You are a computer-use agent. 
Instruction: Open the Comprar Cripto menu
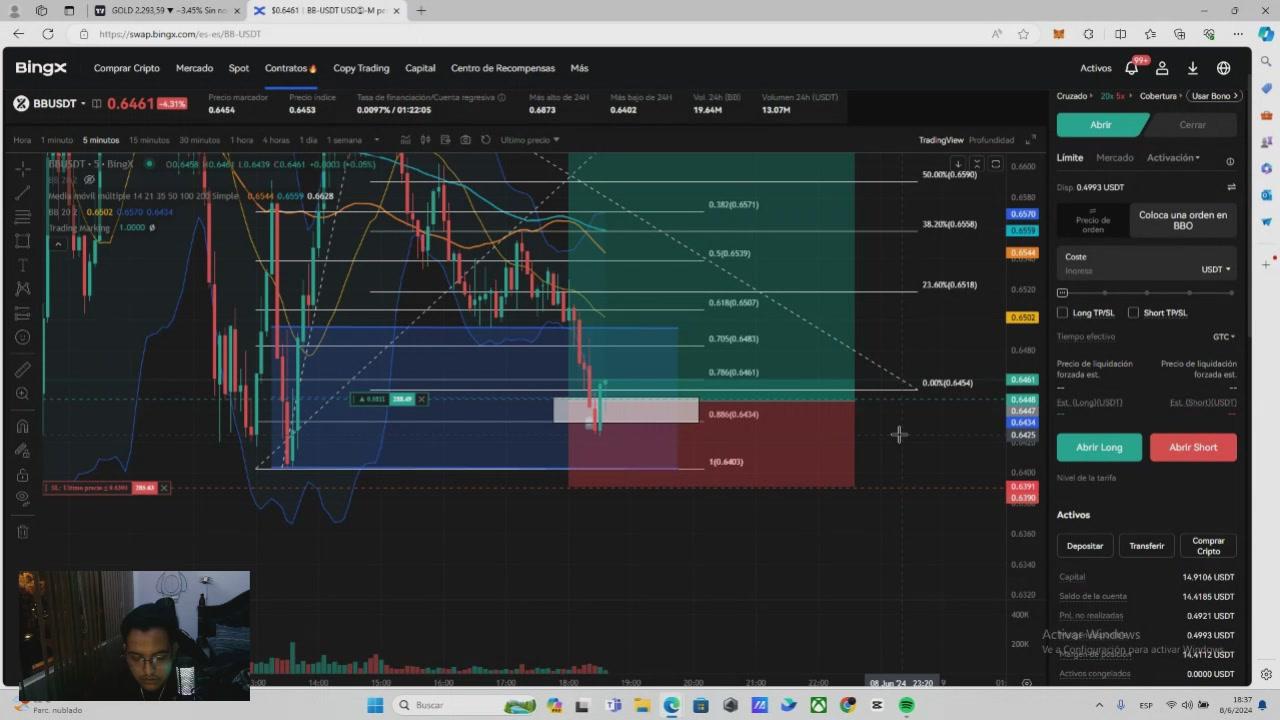pos(127,68)
